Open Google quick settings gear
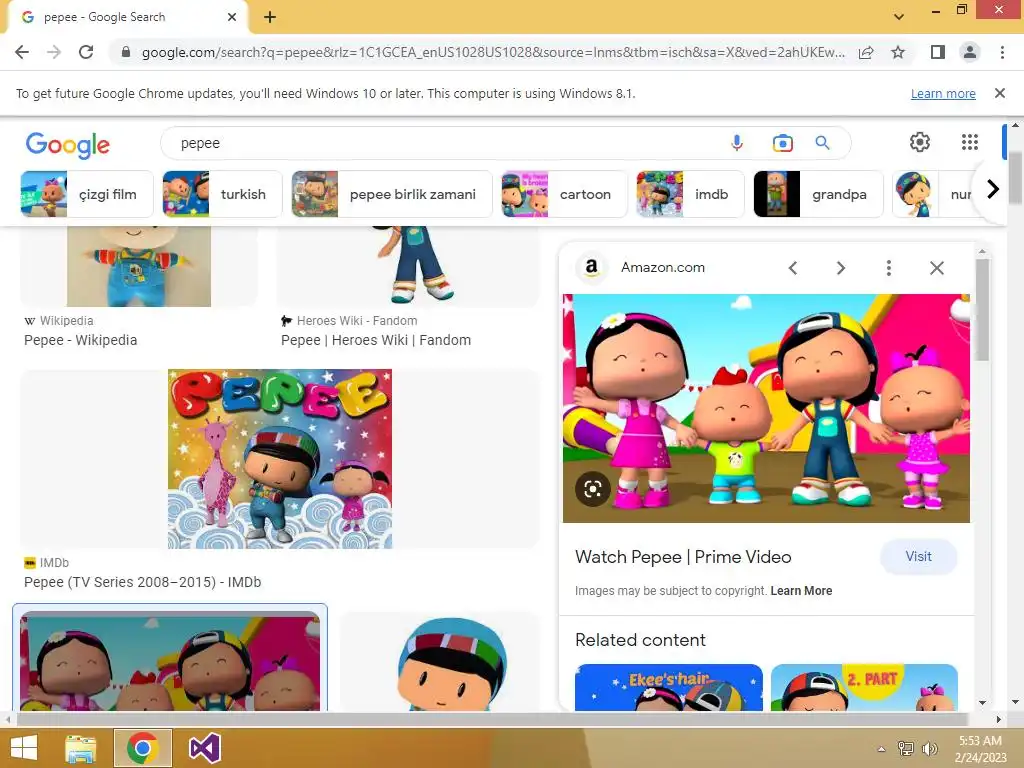Image resolution: width=1024 pixels, height=768 pixels. tap(920, 142)
